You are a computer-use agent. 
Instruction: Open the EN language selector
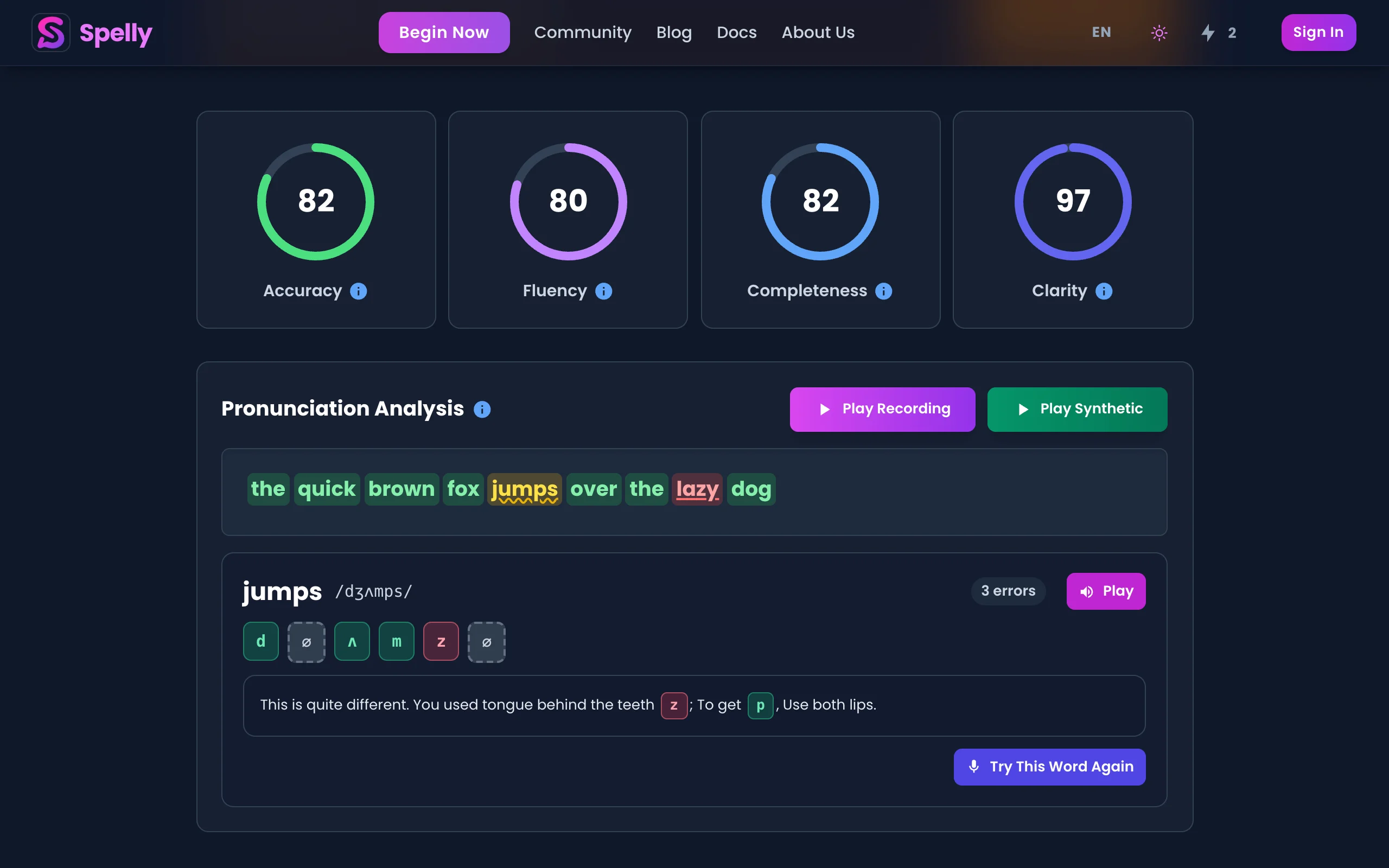[x=1101, y=33]
